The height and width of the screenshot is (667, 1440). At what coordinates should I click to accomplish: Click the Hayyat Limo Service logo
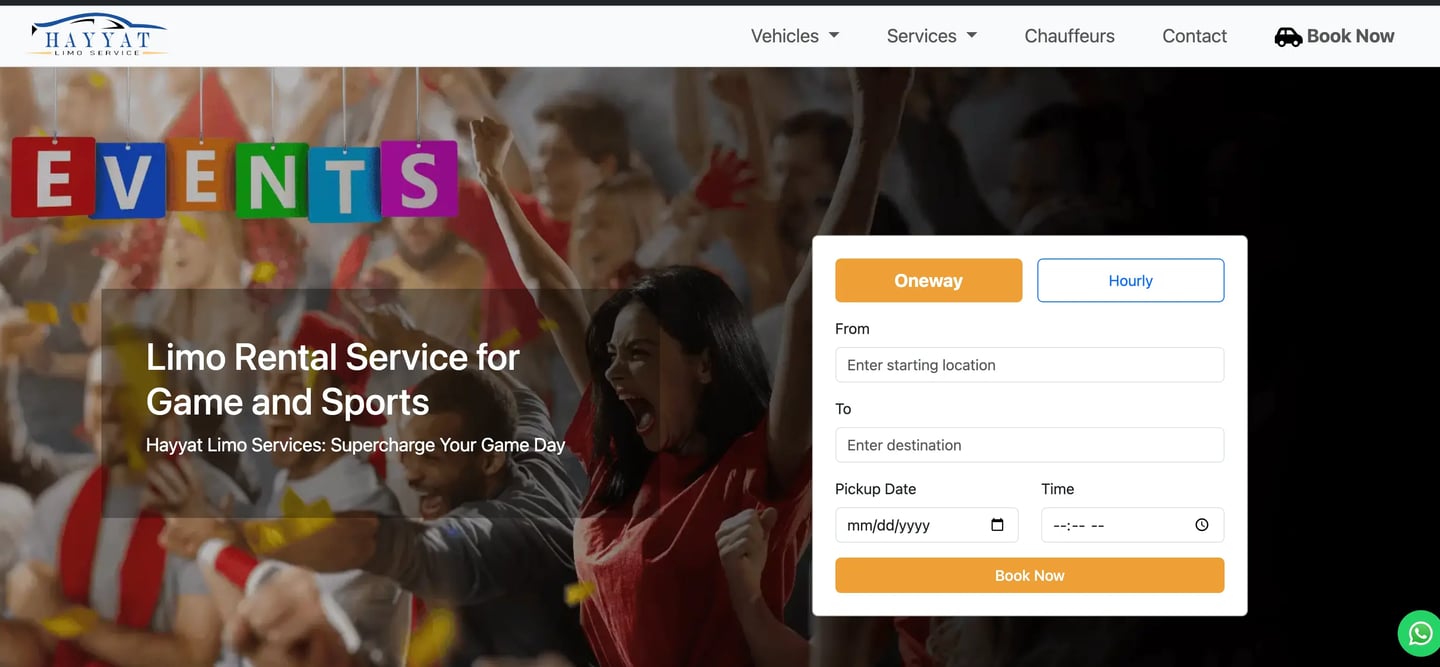(x=98, y=36)
